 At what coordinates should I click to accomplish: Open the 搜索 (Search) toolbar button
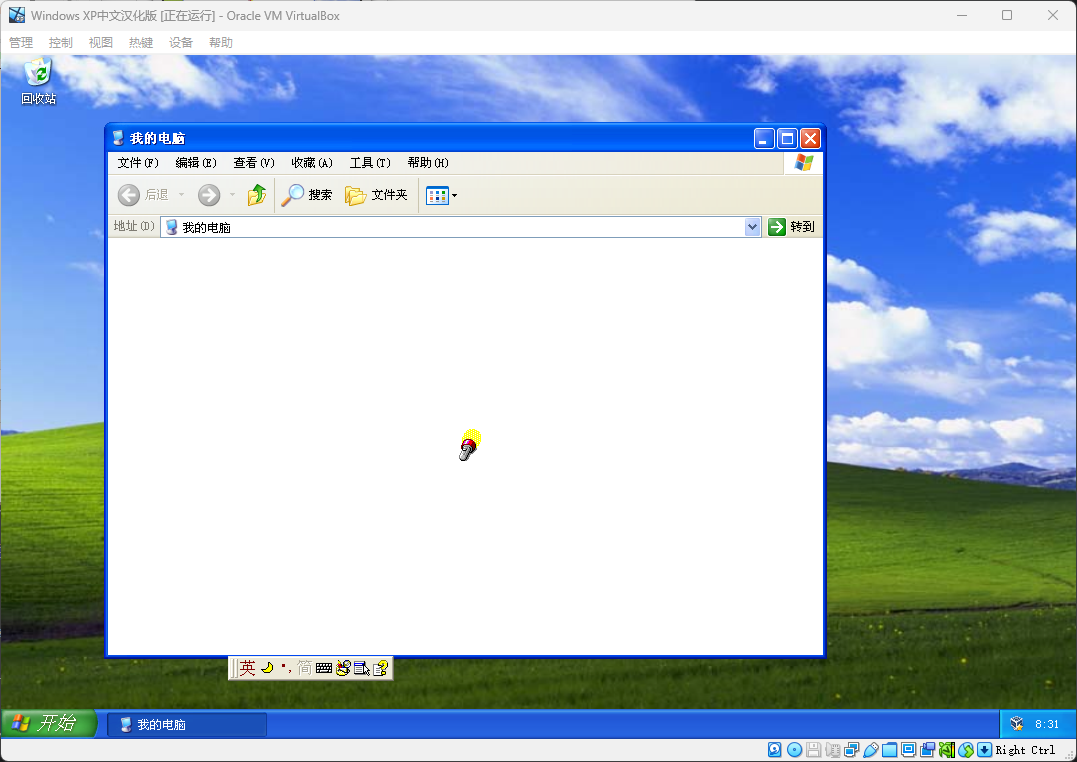tap(307, 195)
